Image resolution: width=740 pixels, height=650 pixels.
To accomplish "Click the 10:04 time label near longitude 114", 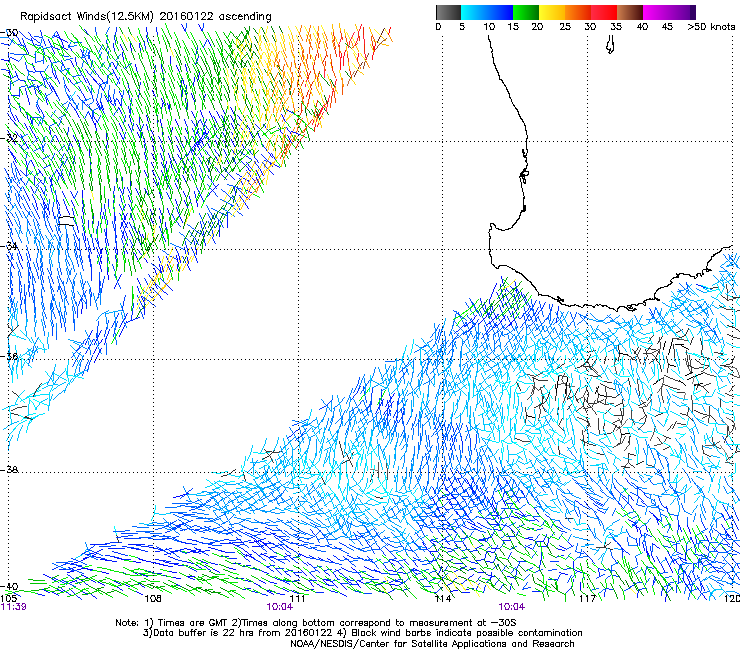I will [x=512, y=607].
